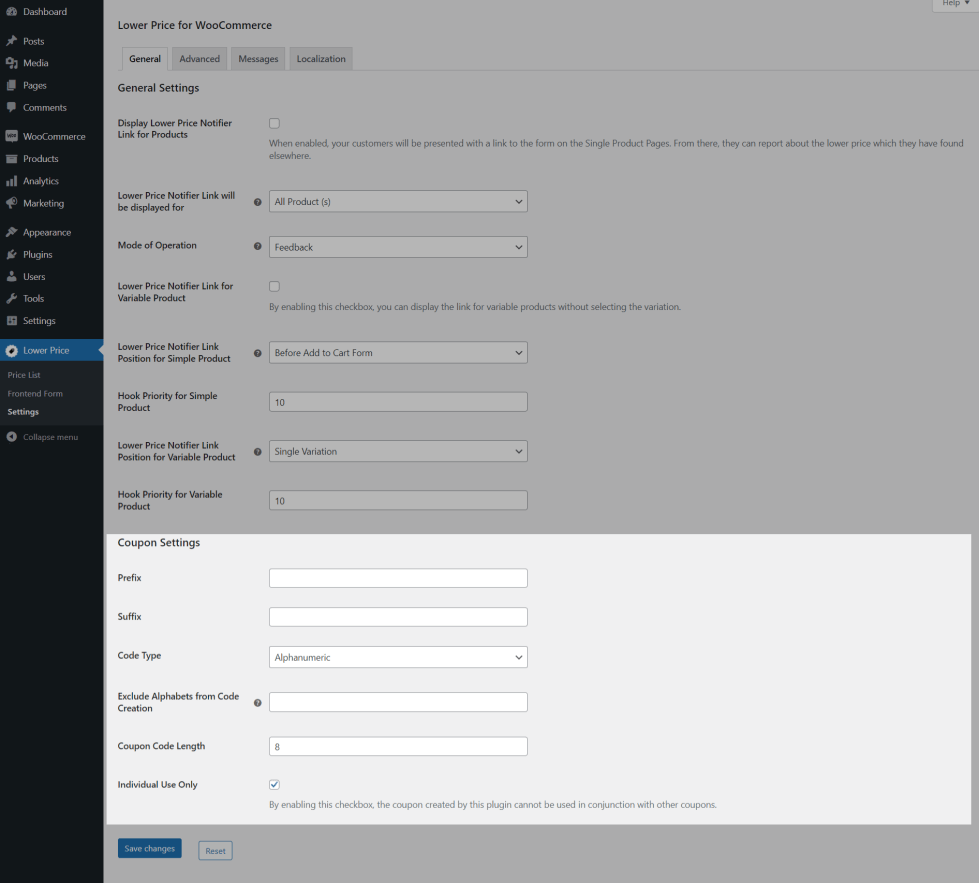Click the Settings sliders icon in sidebar
Viewport: 979px width, 883px height.
pos(11,320)
